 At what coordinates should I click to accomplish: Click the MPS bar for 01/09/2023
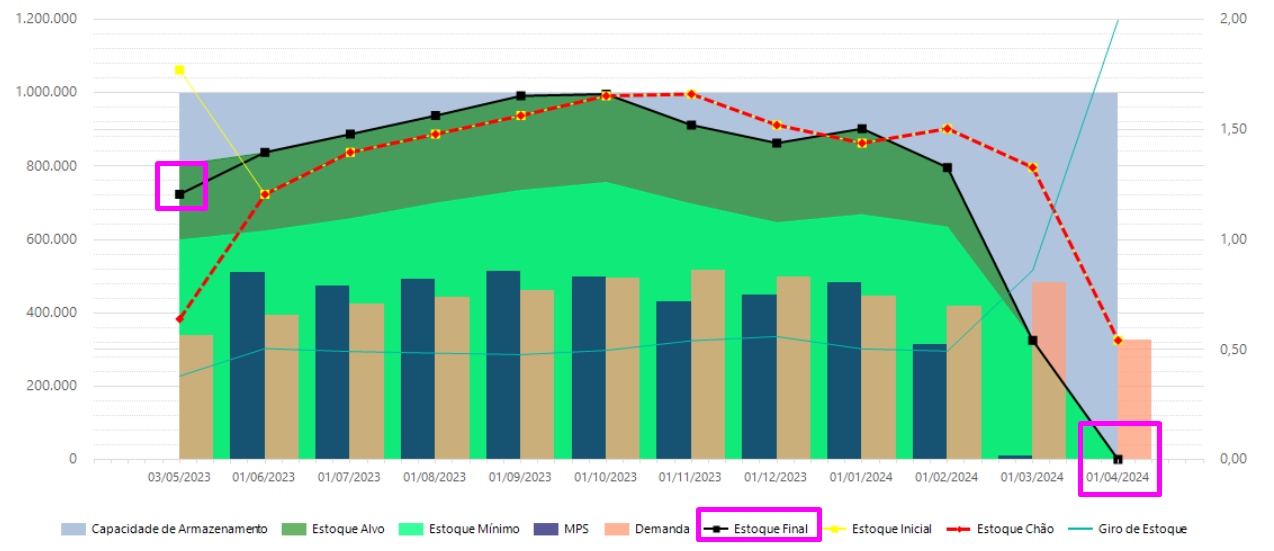[x=504, y=365]
